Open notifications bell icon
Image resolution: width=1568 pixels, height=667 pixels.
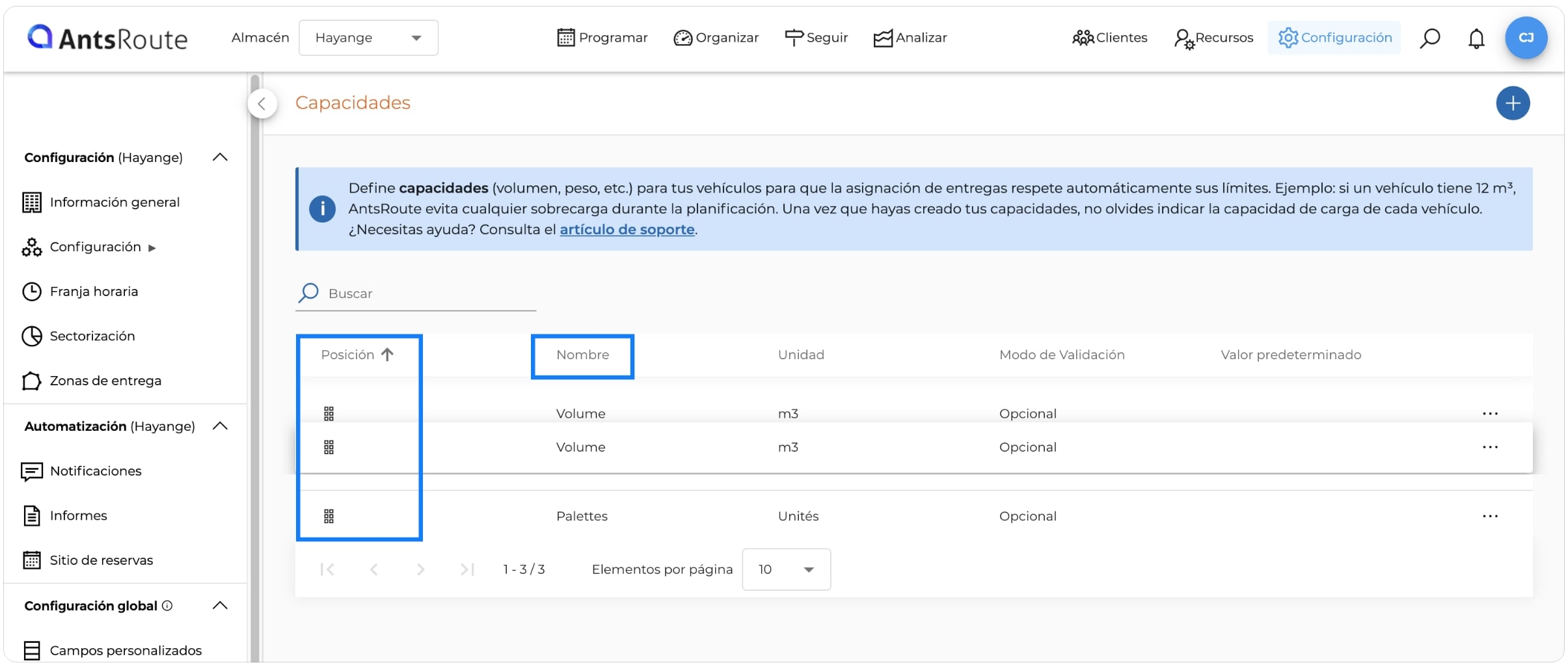point(1476,38)
